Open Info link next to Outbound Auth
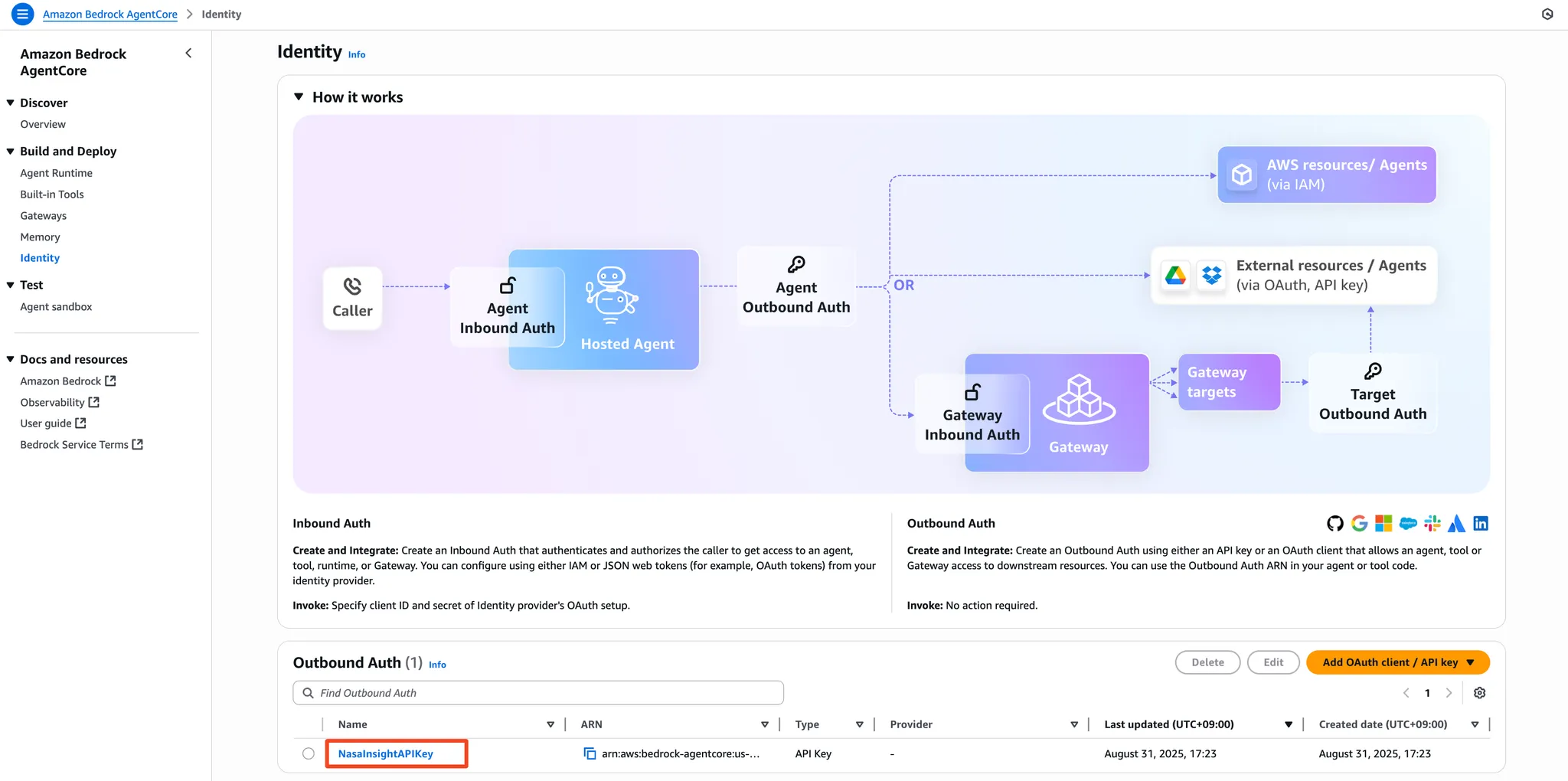 [x=437, y=665]
